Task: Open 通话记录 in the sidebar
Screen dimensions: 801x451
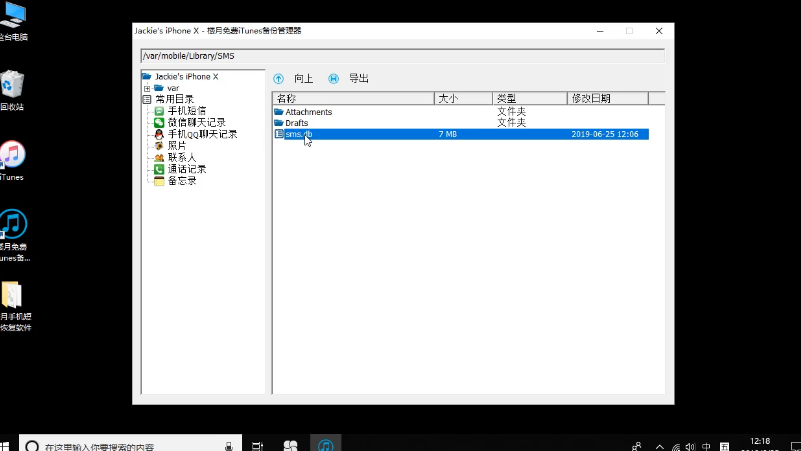Action: (187, 169)
